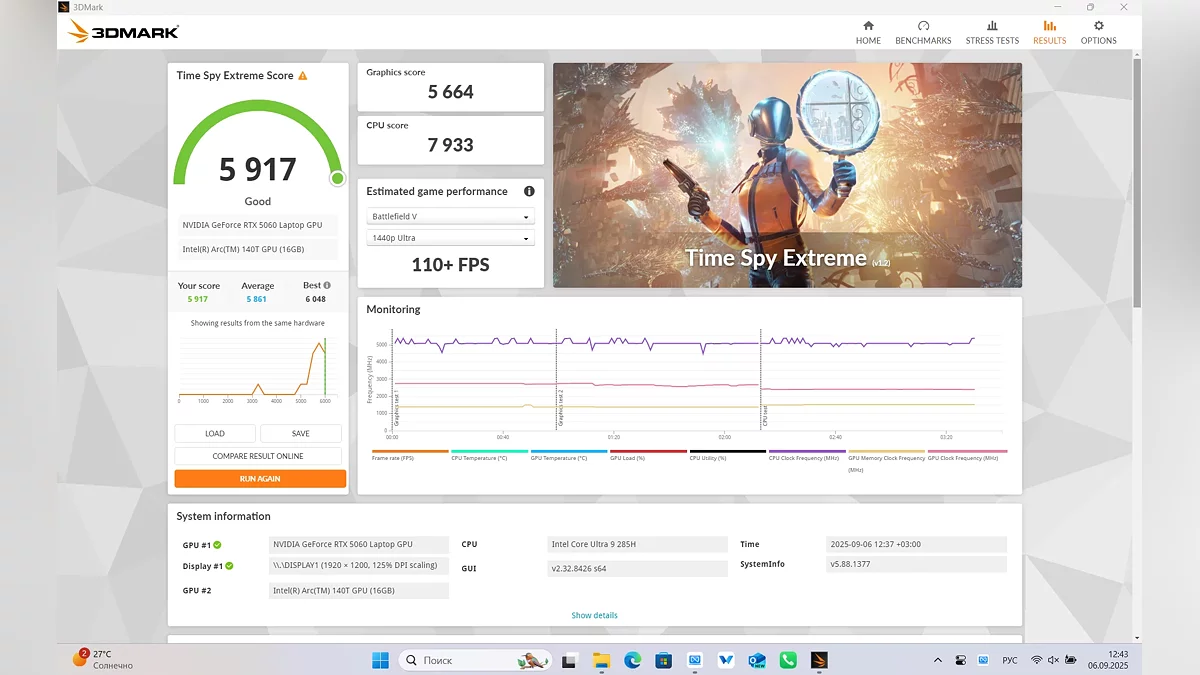Click the info icon beside Best score

tap(327, 285)
